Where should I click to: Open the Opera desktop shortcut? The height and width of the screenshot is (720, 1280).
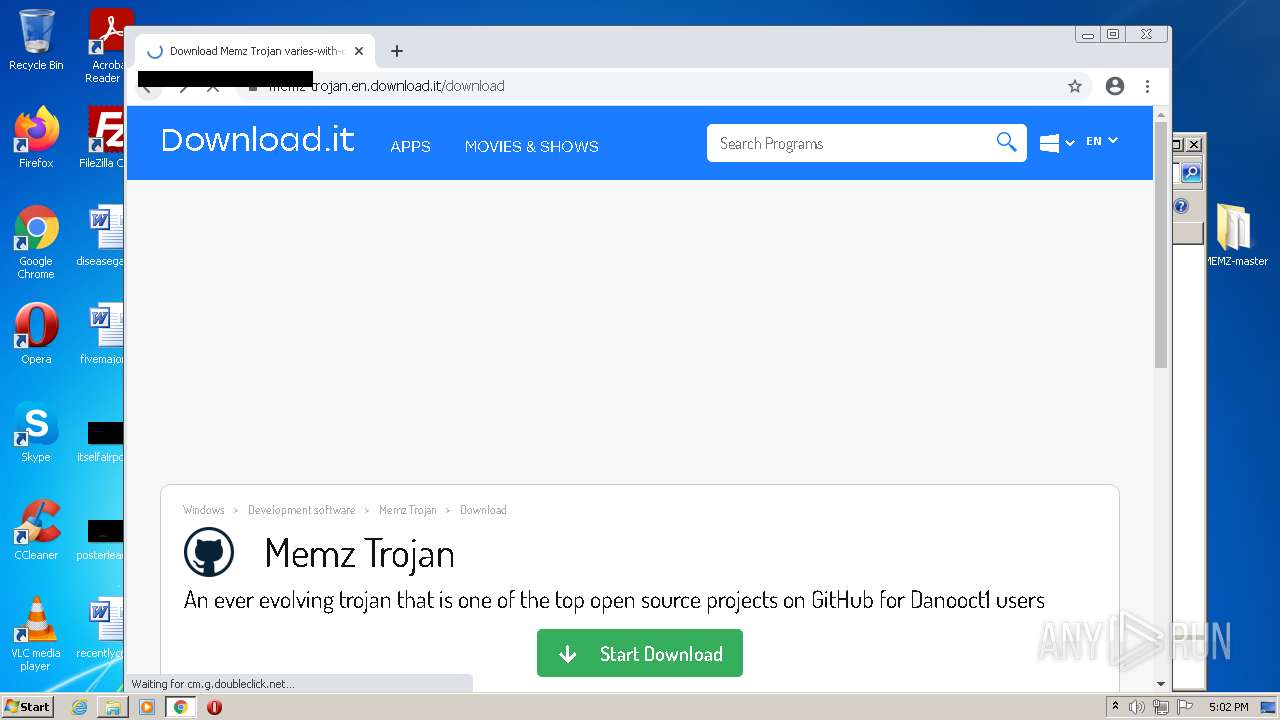pos(36,334)
